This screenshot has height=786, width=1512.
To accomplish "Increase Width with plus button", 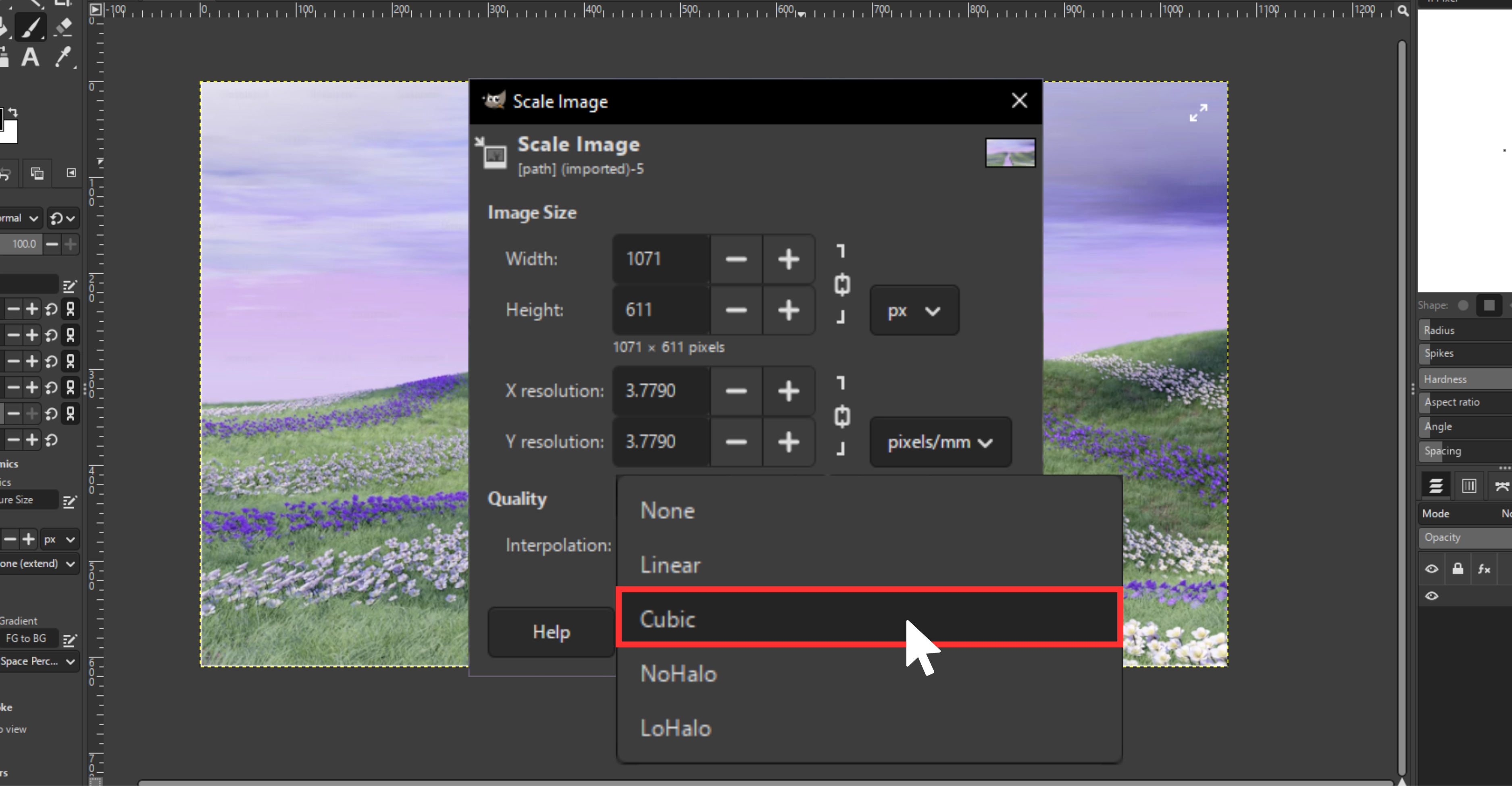I will pos(788,259).
